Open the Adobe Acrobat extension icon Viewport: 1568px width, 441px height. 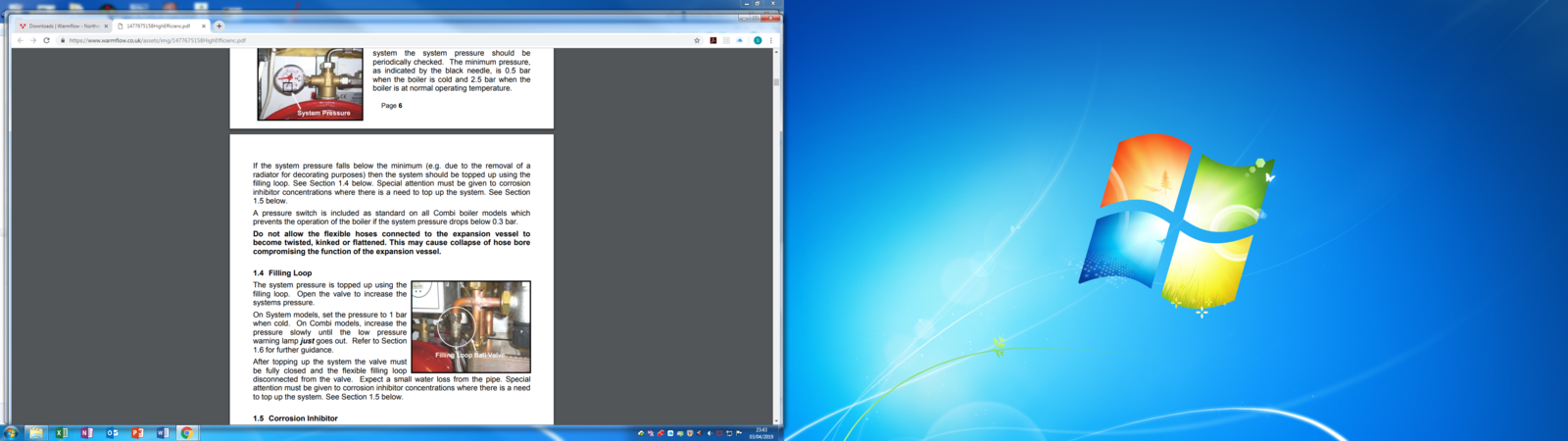click(x=712, y=40)
